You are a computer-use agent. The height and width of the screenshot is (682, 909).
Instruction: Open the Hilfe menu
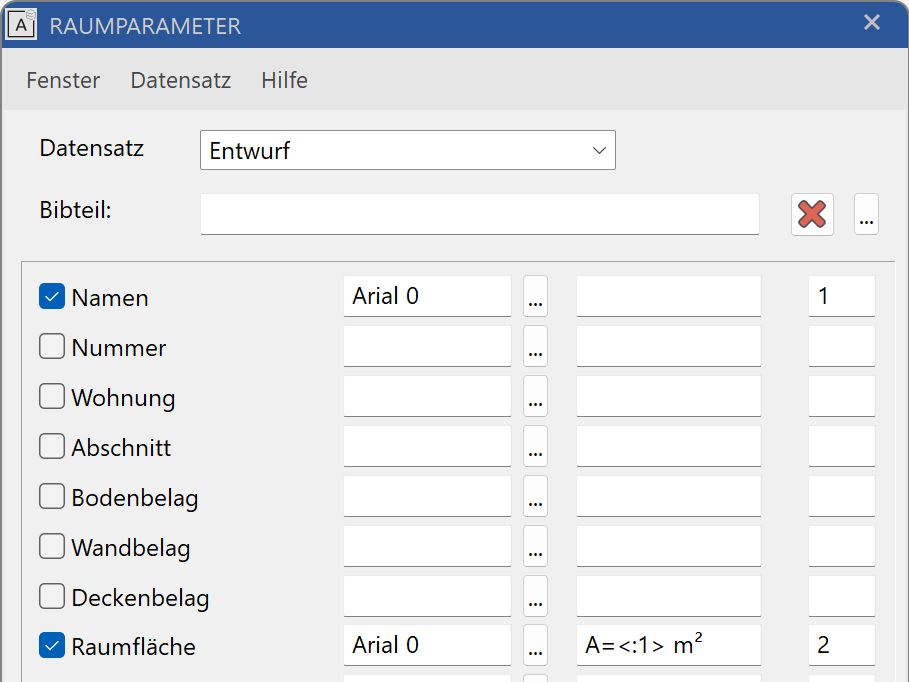click(284, 80)
